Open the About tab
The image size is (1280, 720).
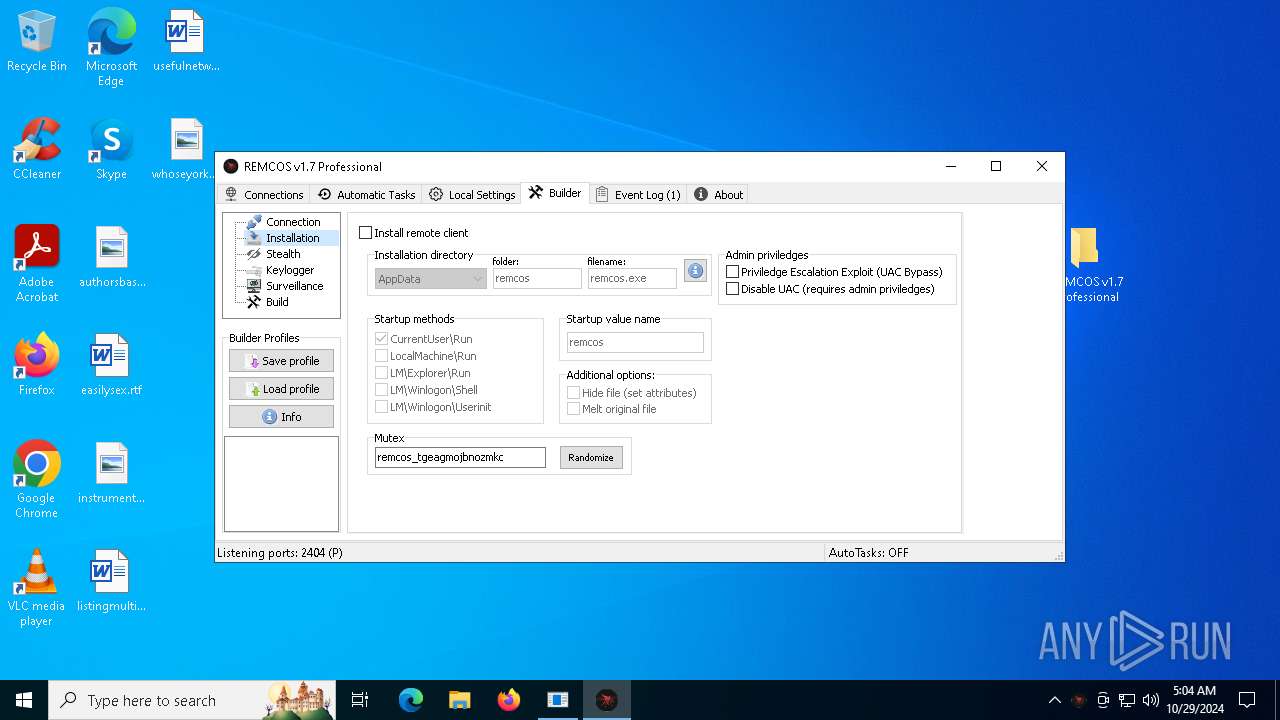point(719,195)
